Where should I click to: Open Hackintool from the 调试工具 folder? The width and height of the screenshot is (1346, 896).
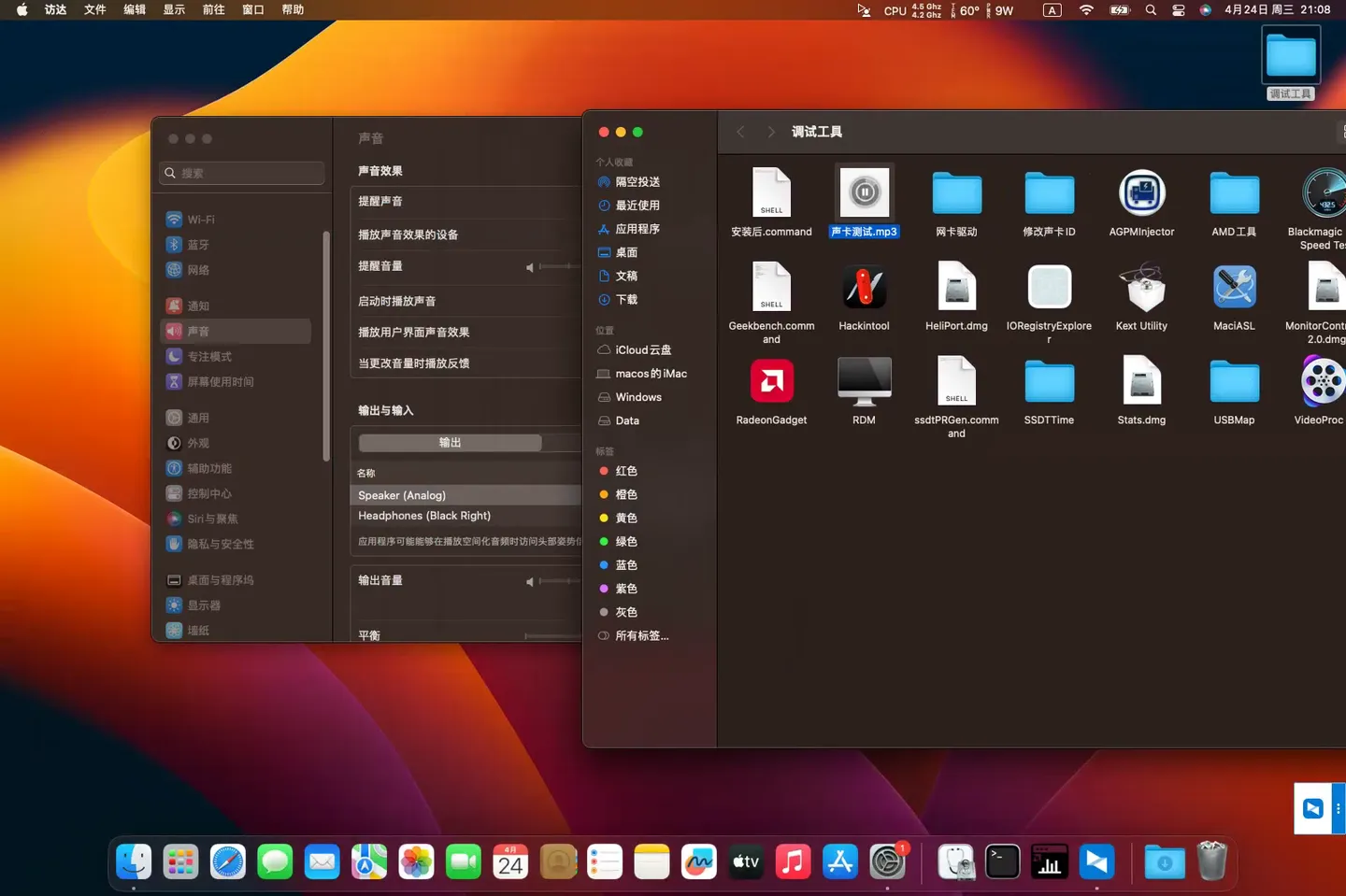(x=863, y=287)
